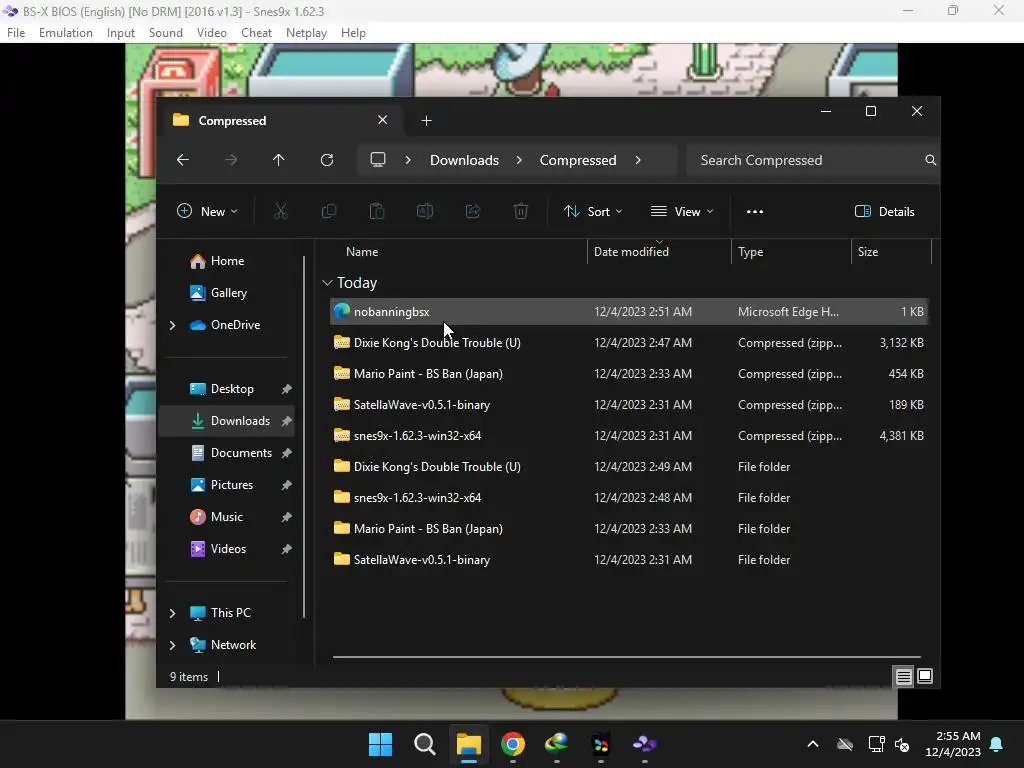
Task: Open Snes9x Video menu
Action: (x=212, y=33)
